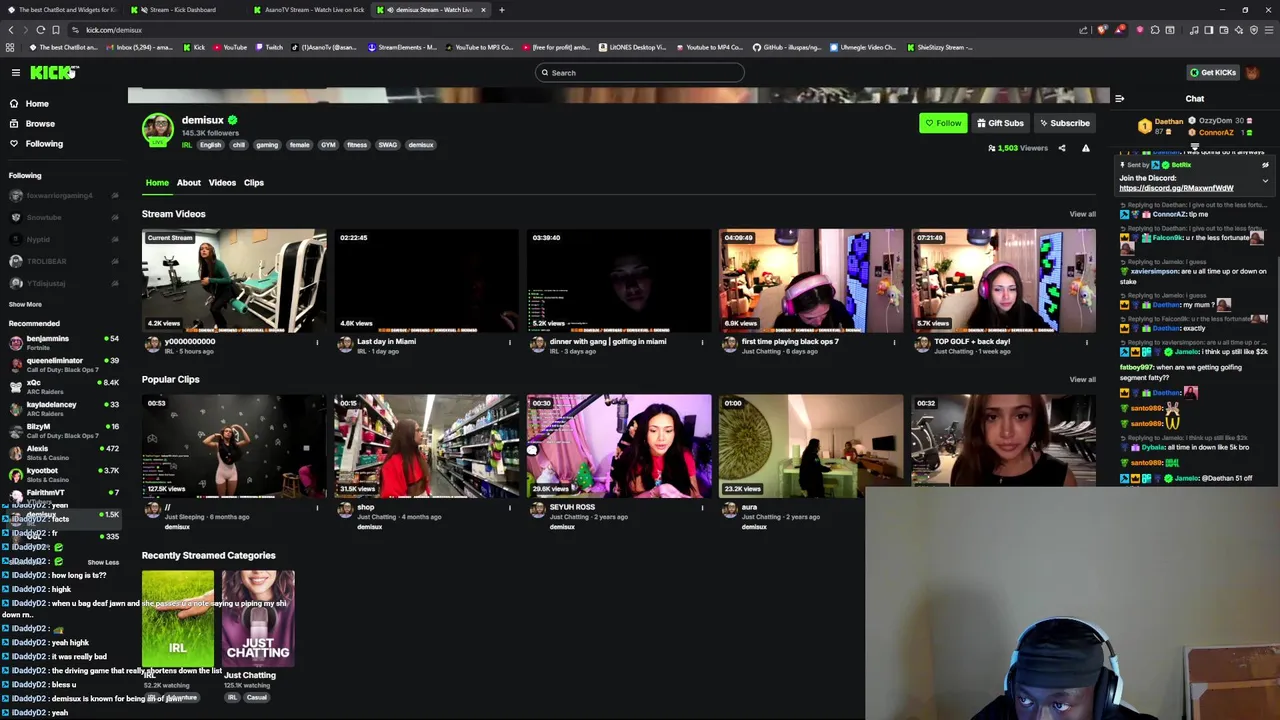
Task: Click the Search input field
Action: point(640,72)
